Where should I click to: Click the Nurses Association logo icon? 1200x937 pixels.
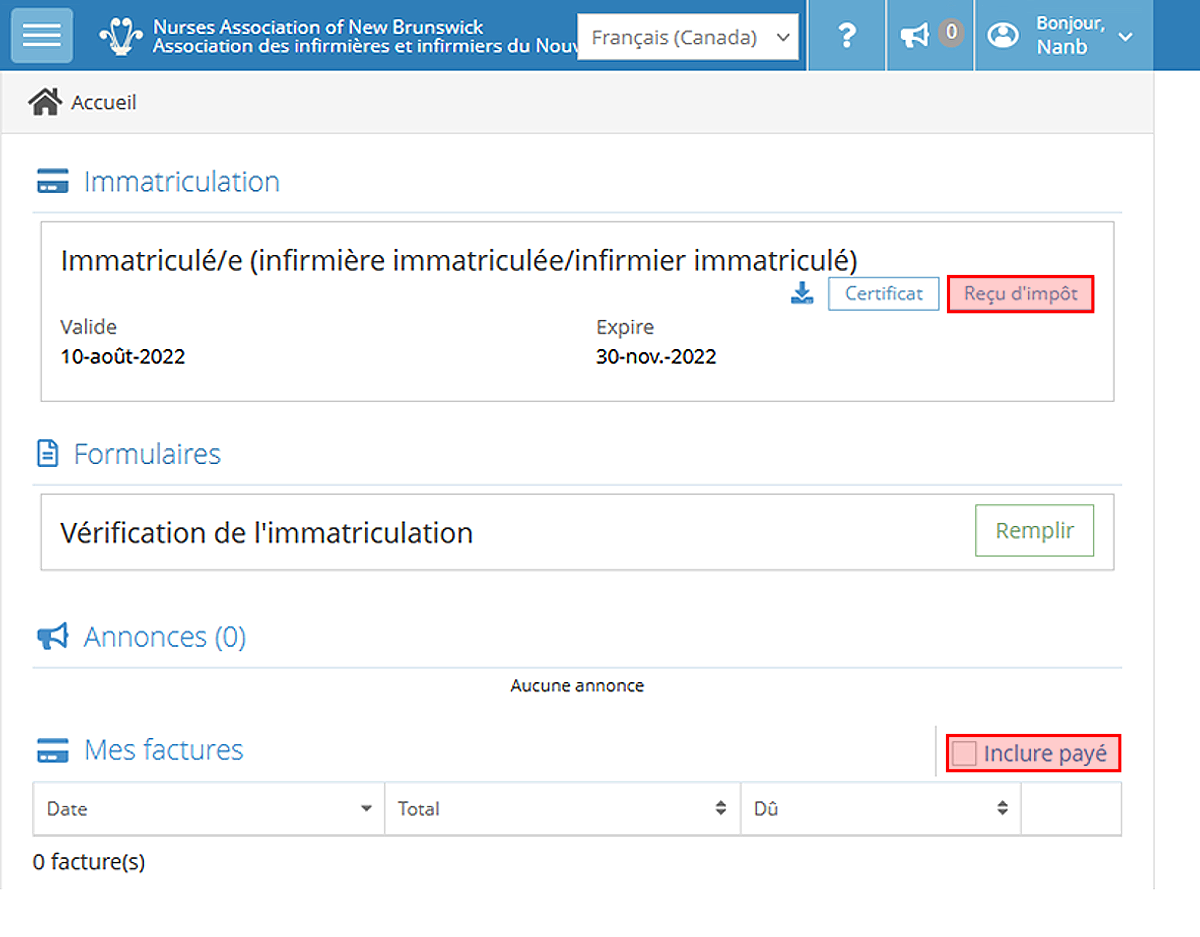click(x=121, y=36)
